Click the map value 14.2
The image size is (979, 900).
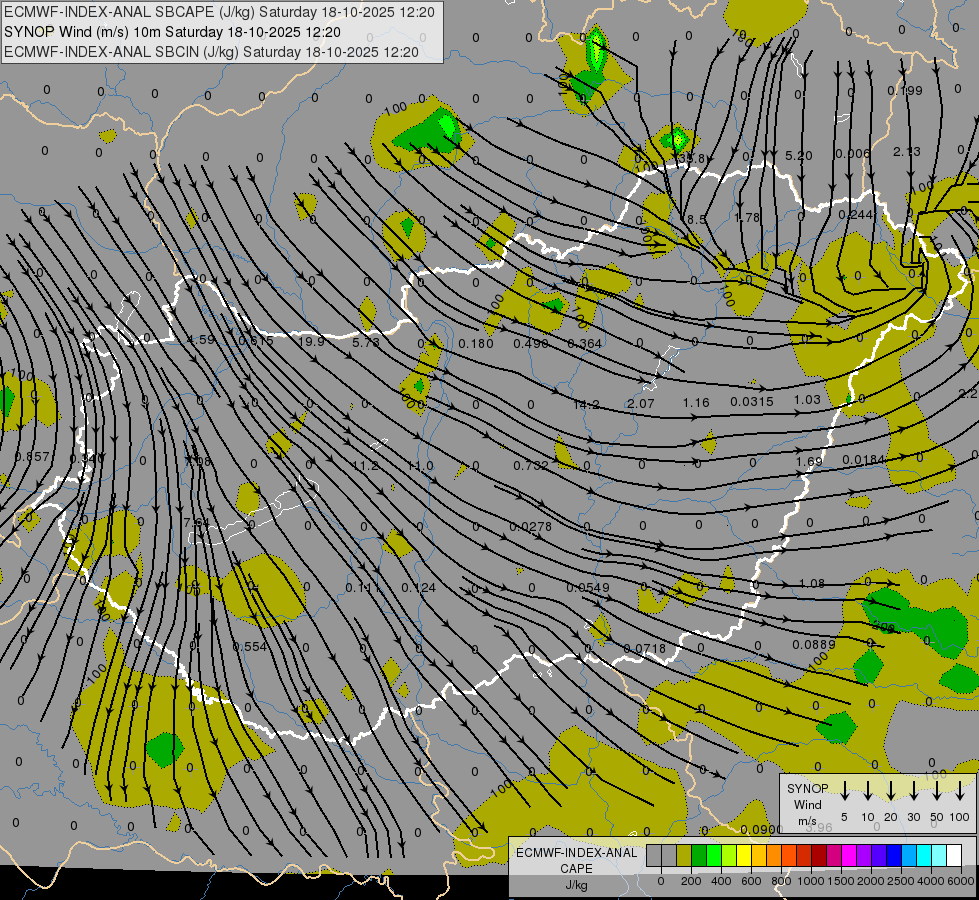[x=586, y=405]
